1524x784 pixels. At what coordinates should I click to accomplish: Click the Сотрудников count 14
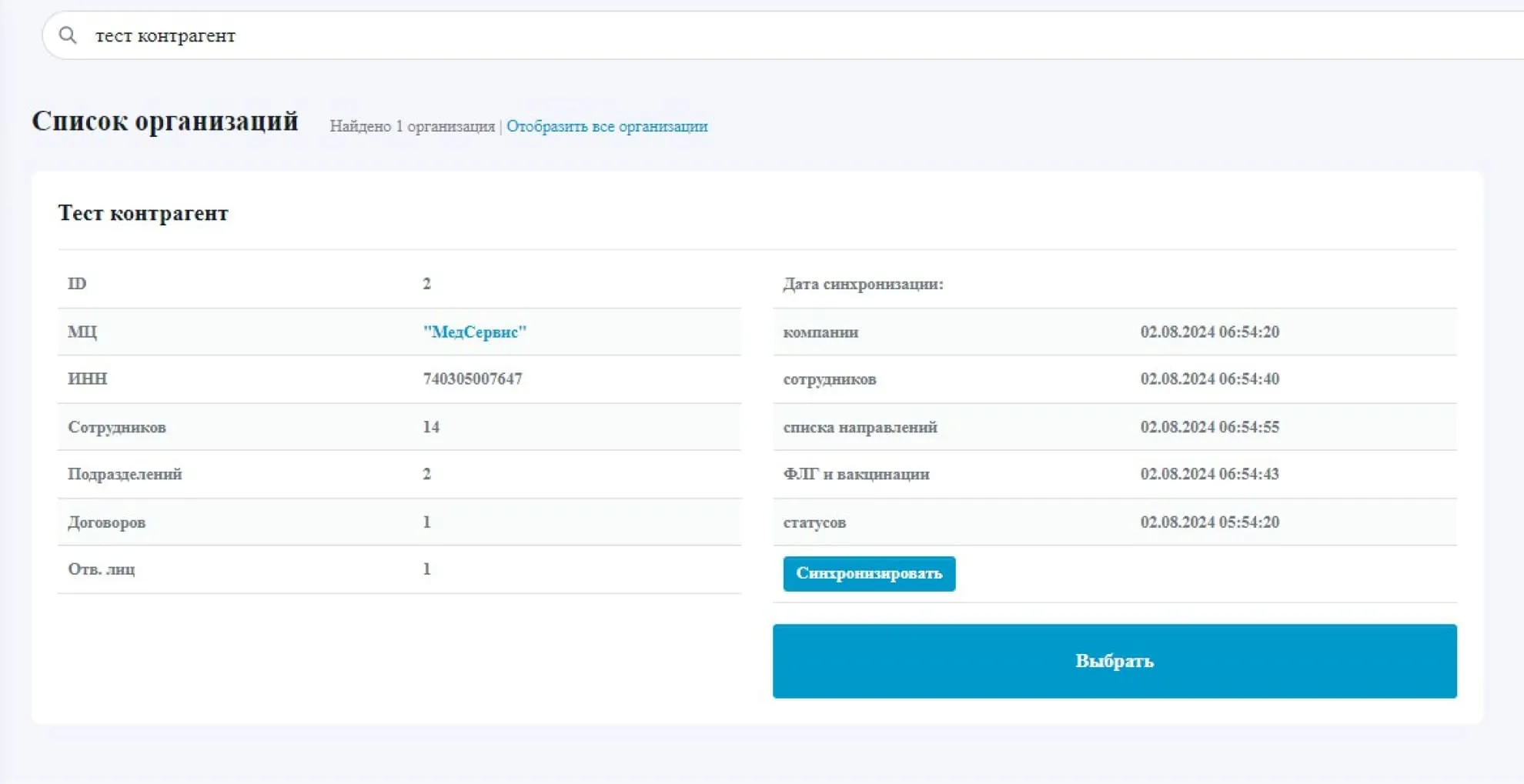(431, 427)
